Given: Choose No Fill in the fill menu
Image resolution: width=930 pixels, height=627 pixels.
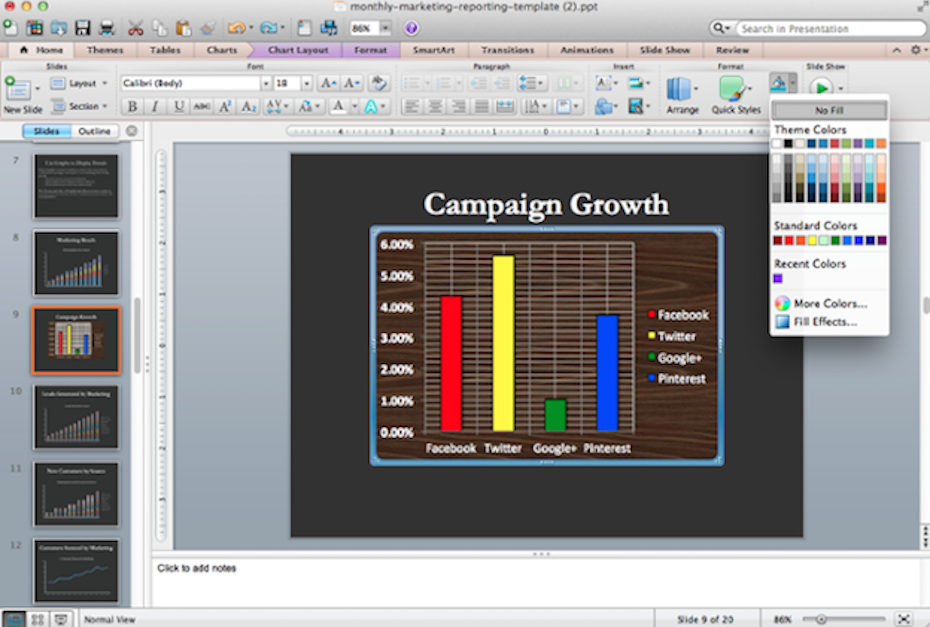Looking at the screenshot, I should [x=829, y=111].
